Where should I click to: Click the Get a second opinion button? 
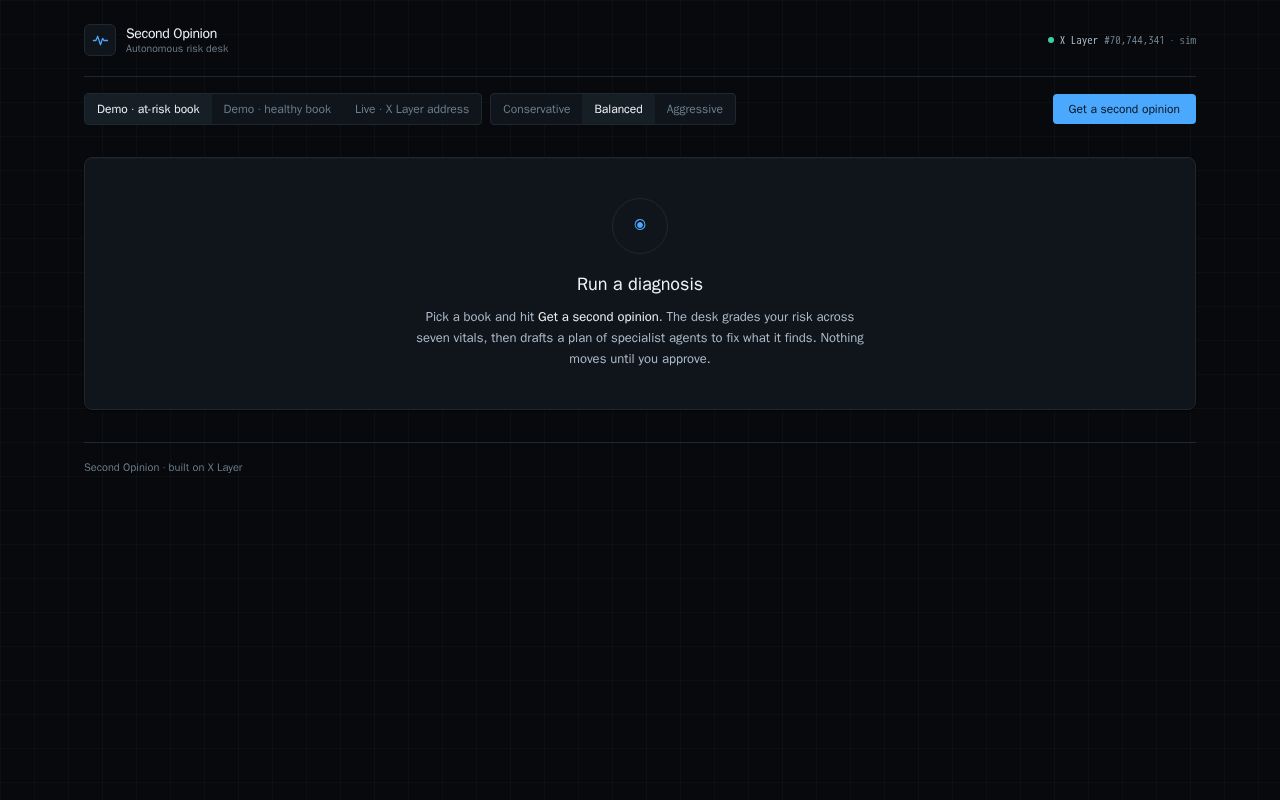(1124, 109)
